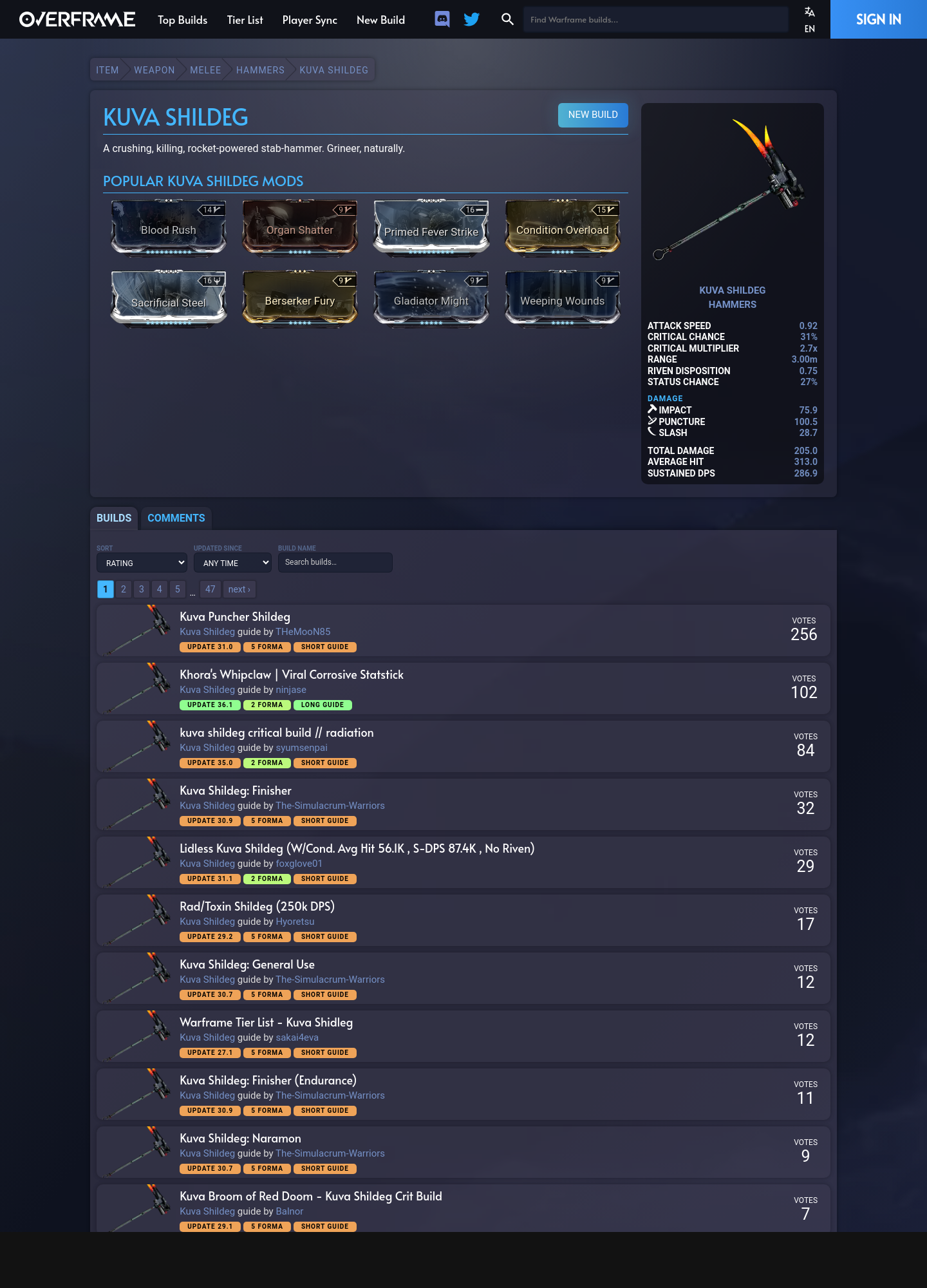Open New Build in top navigation

pyautogui.click(x=381, y=20)
